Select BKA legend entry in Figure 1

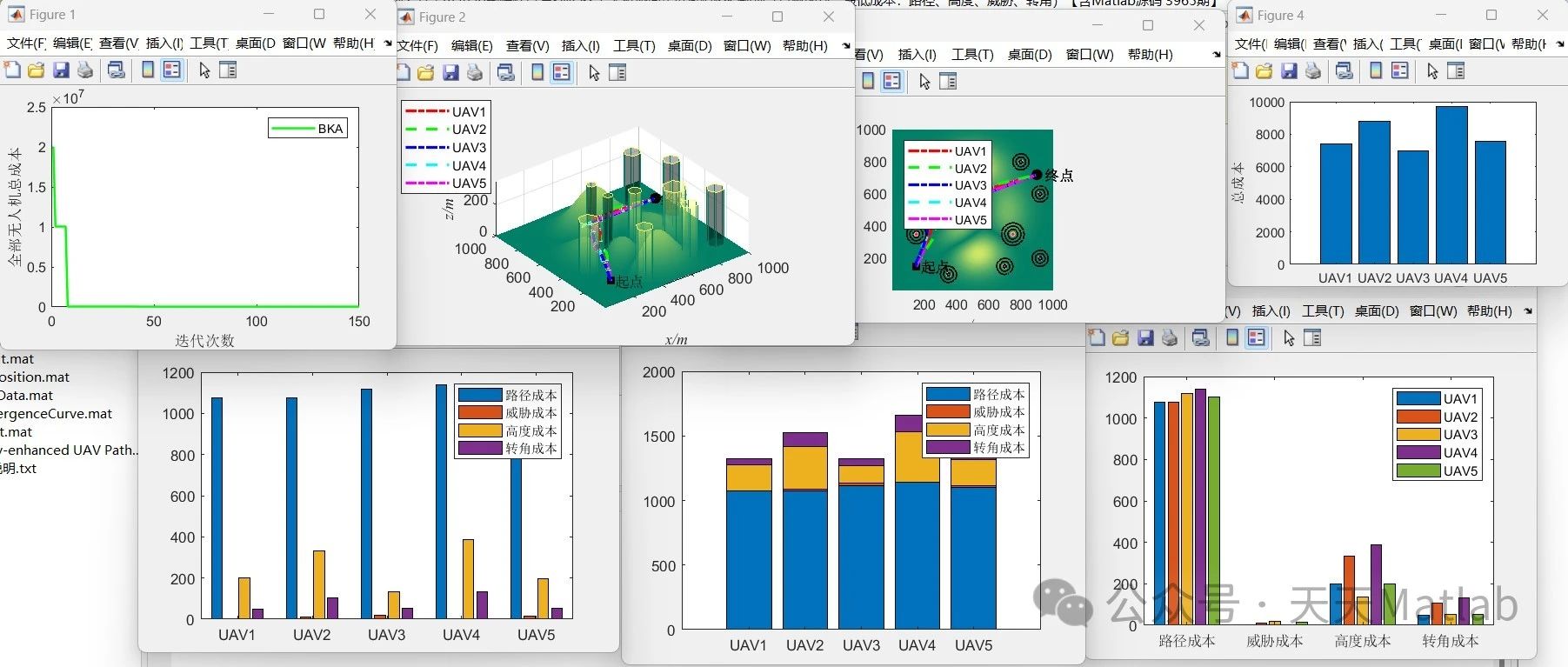pos(309,129)
